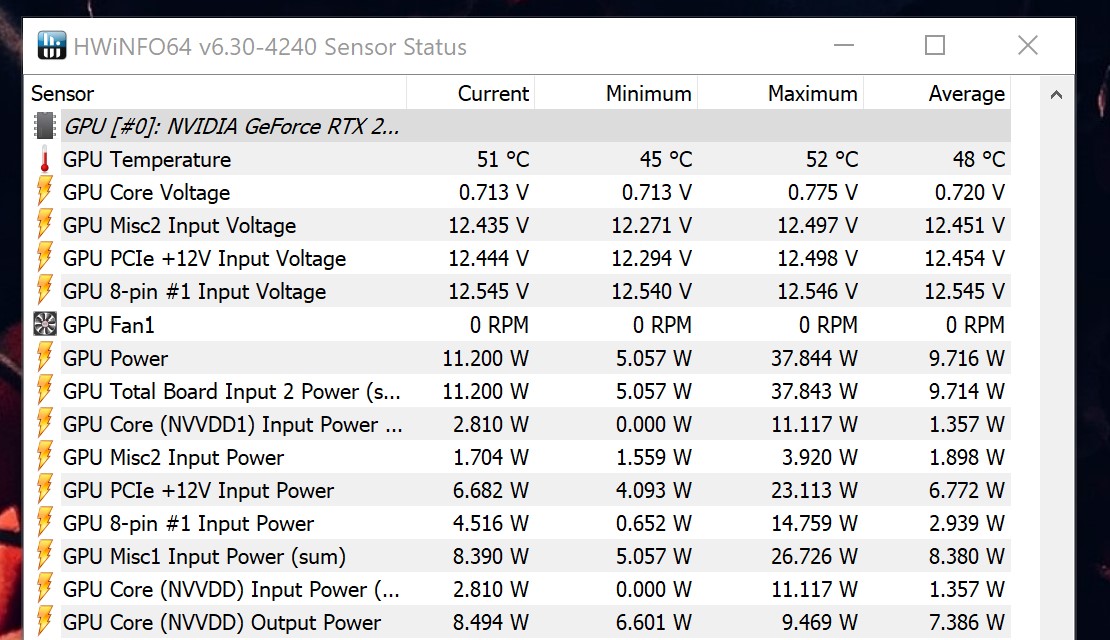This screenshot has width=1110, height=640.
Task: Click the lightning icon for GPU Misc2 Input Voltage
Action: pos(45,225)
